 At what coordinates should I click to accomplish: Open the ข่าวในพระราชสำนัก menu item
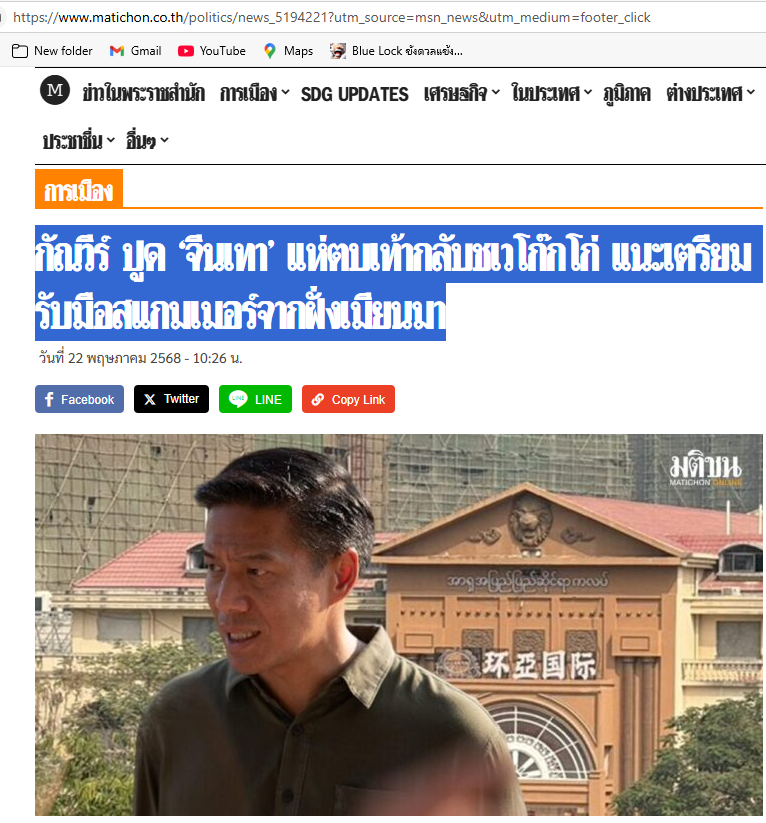click(x=143, y=93)
